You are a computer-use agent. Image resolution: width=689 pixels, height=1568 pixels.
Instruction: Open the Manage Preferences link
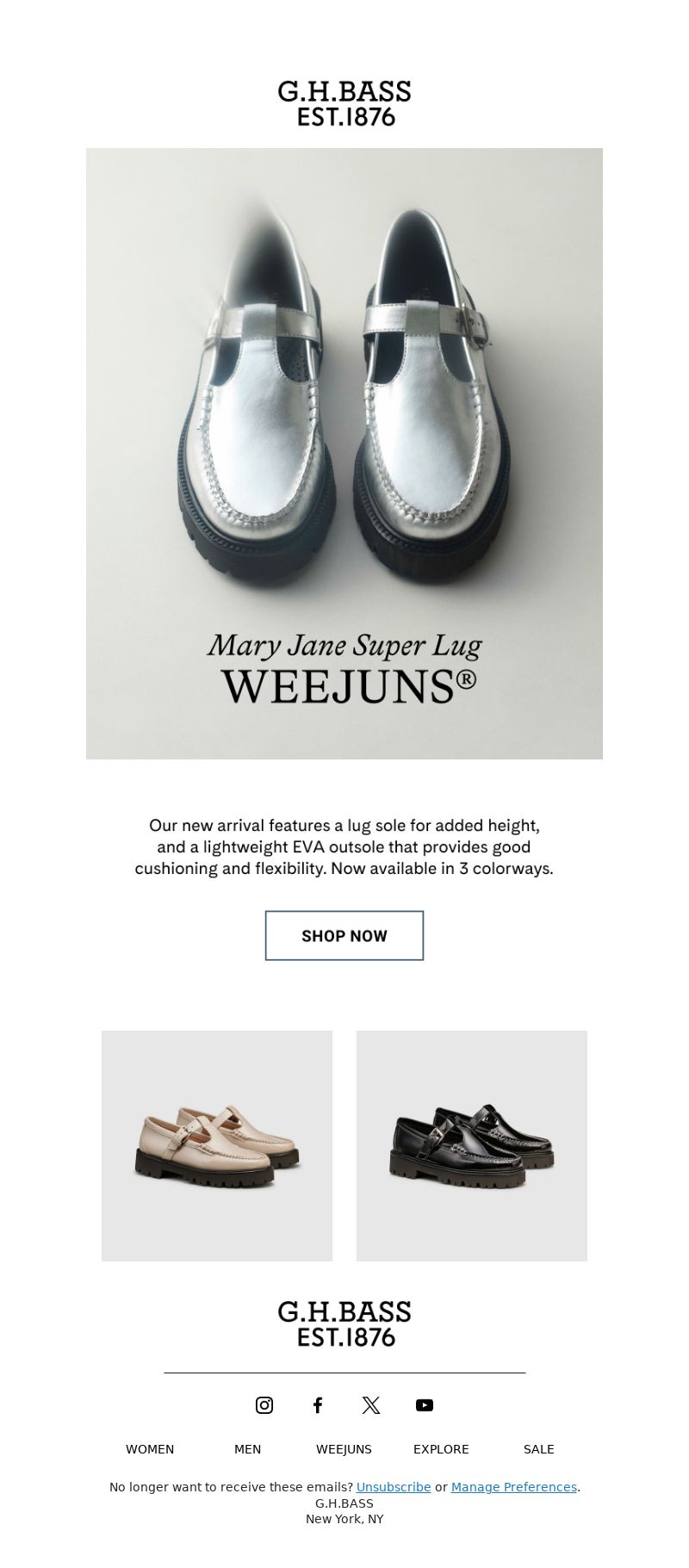coord(514,1487)
